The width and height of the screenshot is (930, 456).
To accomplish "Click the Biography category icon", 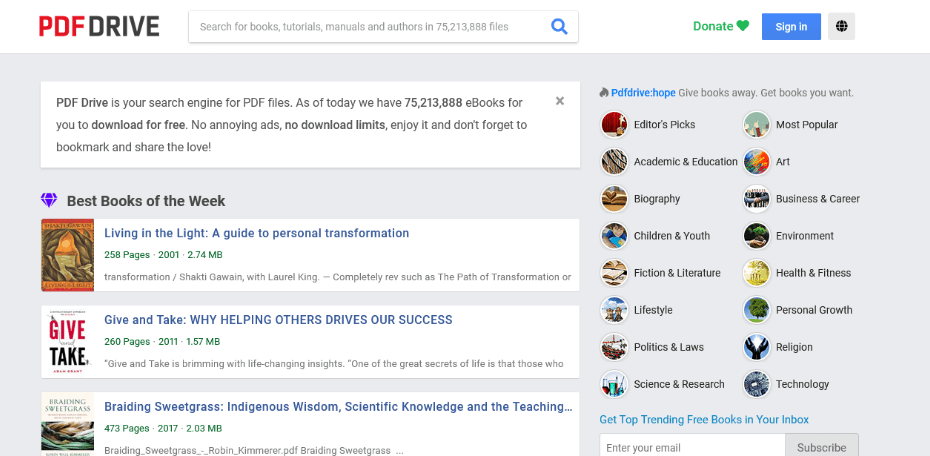I will [614, 199].
